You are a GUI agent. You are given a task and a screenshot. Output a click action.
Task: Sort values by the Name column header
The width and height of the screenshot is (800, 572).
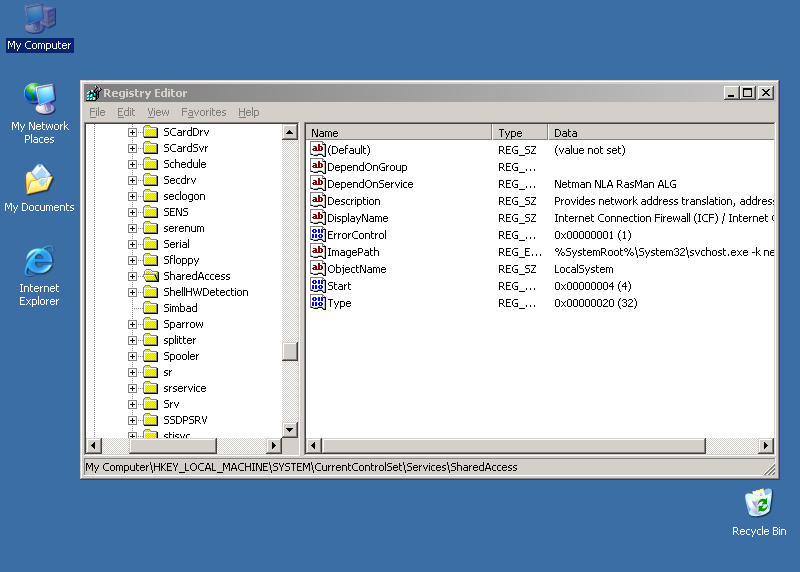[399, 133]
